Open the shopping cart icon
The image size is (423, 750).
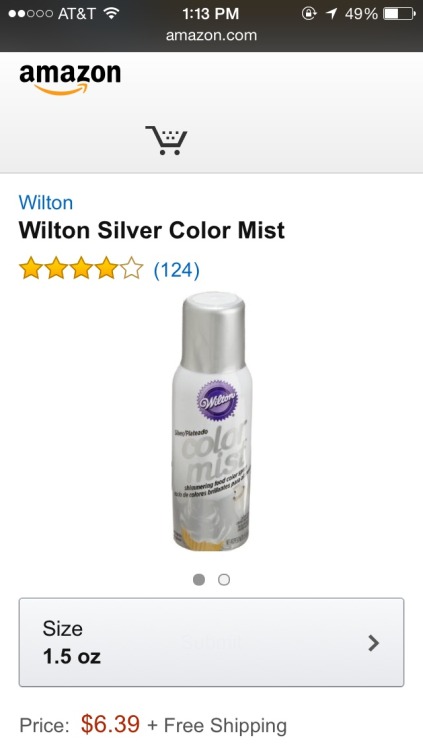point(166,140)
